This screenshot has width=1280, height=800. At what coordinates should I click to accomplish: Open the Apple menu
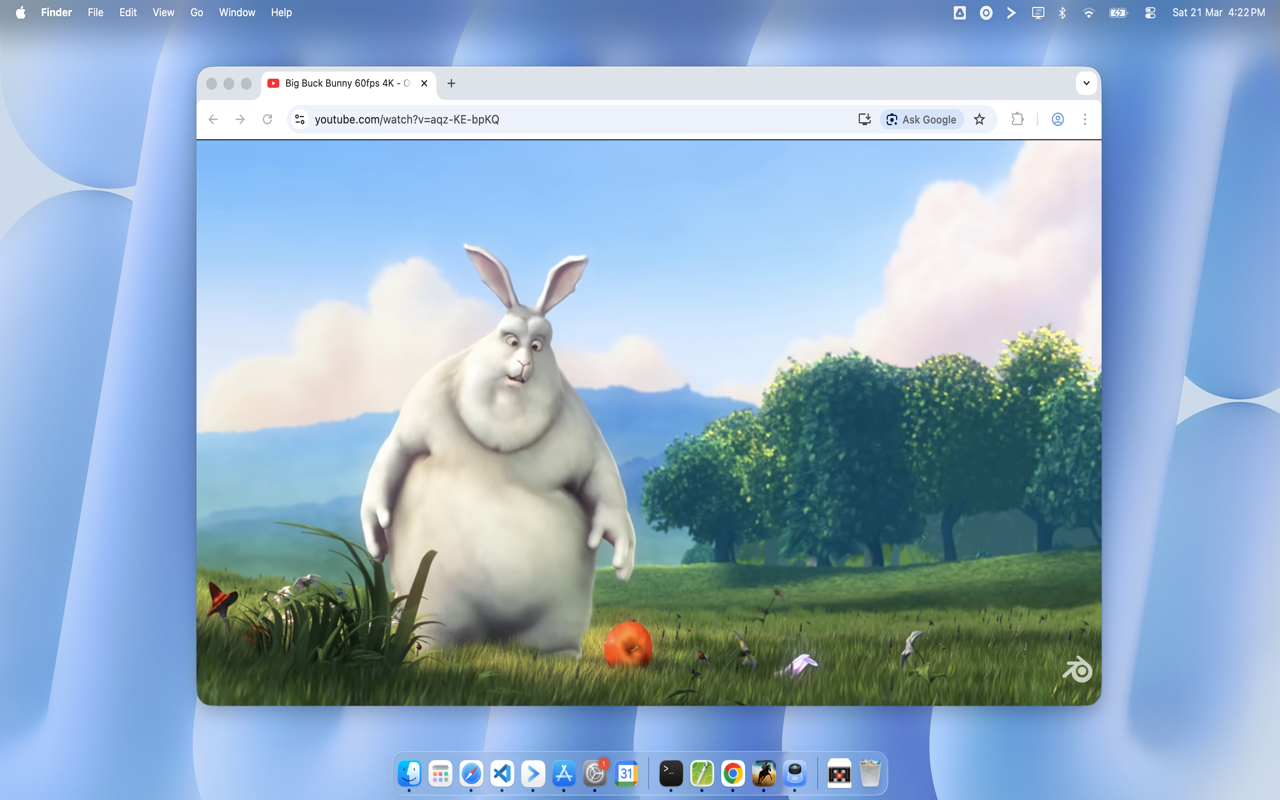point(20,12)
